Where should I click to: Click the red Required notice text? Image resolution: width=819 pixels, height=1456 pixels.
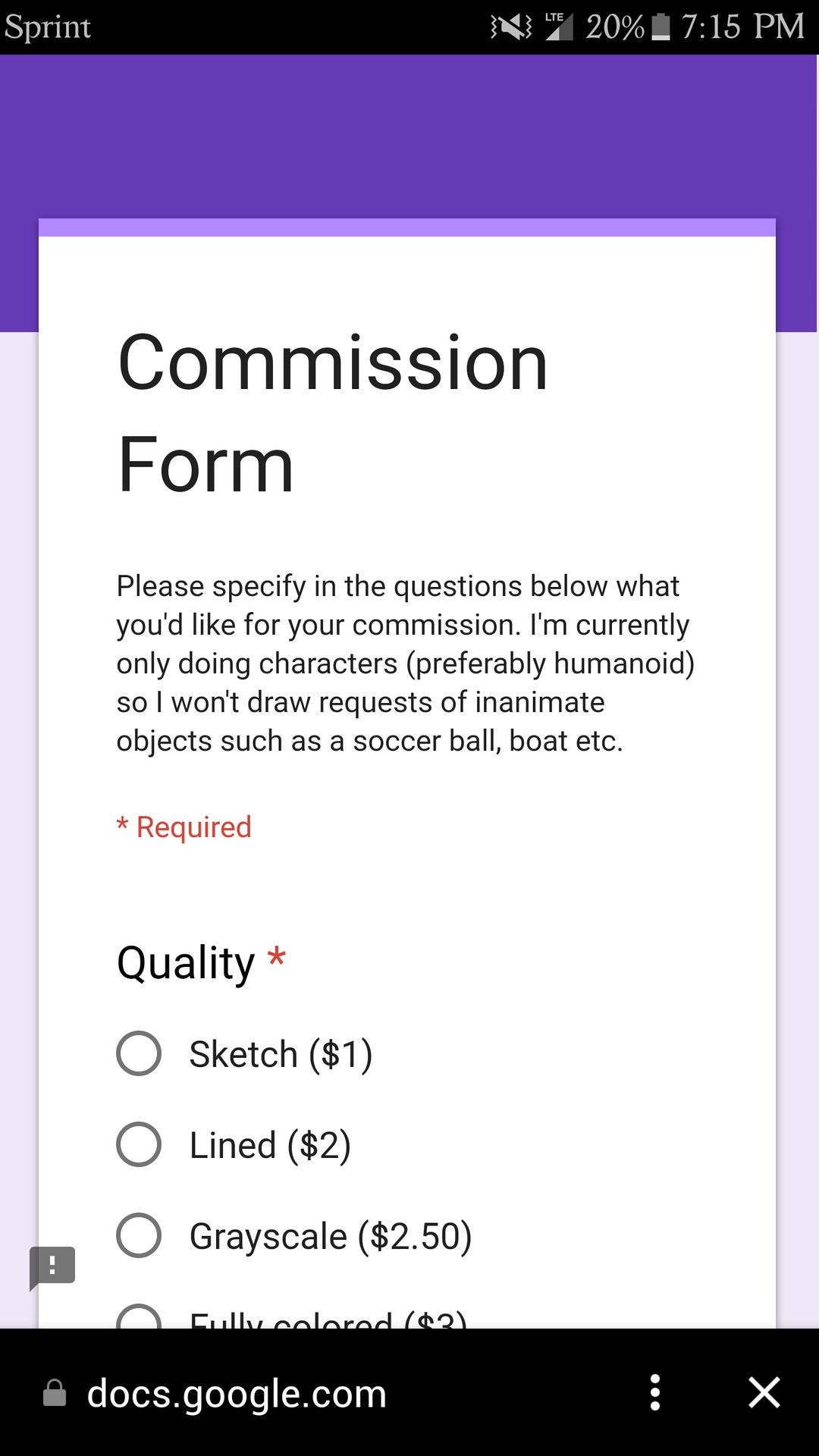[x=184, y=827]
